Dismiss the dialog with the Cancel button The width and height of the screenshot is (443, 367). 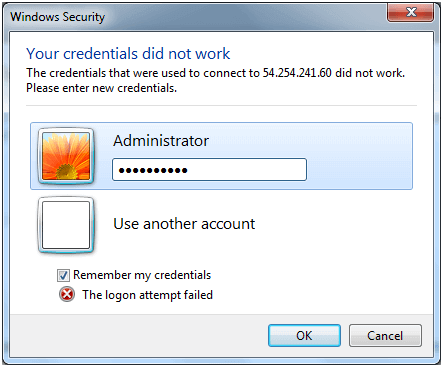(x=385, y=336)
